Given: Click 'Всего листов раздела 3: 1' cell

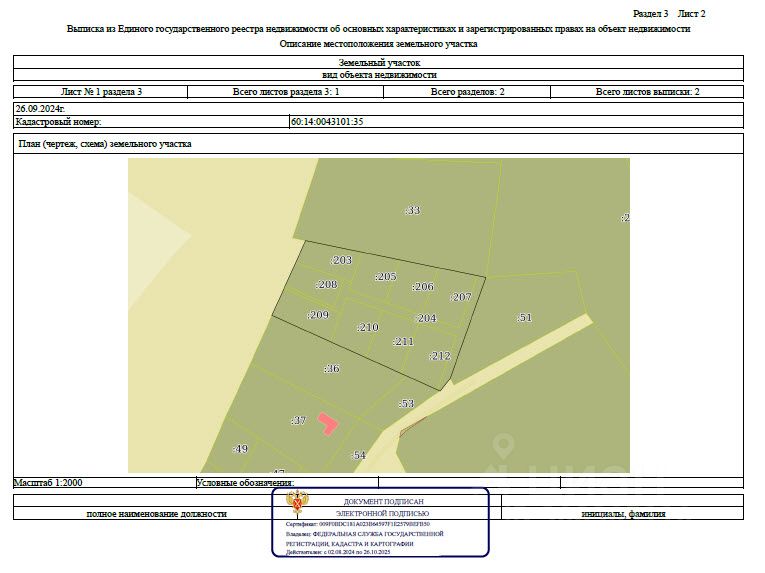Looking at the screenshot, I should (286, 92).
